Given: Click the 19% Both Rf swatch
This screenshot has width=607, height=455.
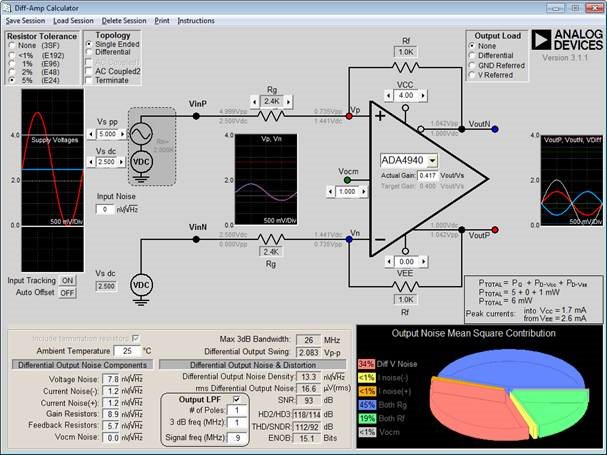Looking at the screenshot, I should [x=366, y=419].
